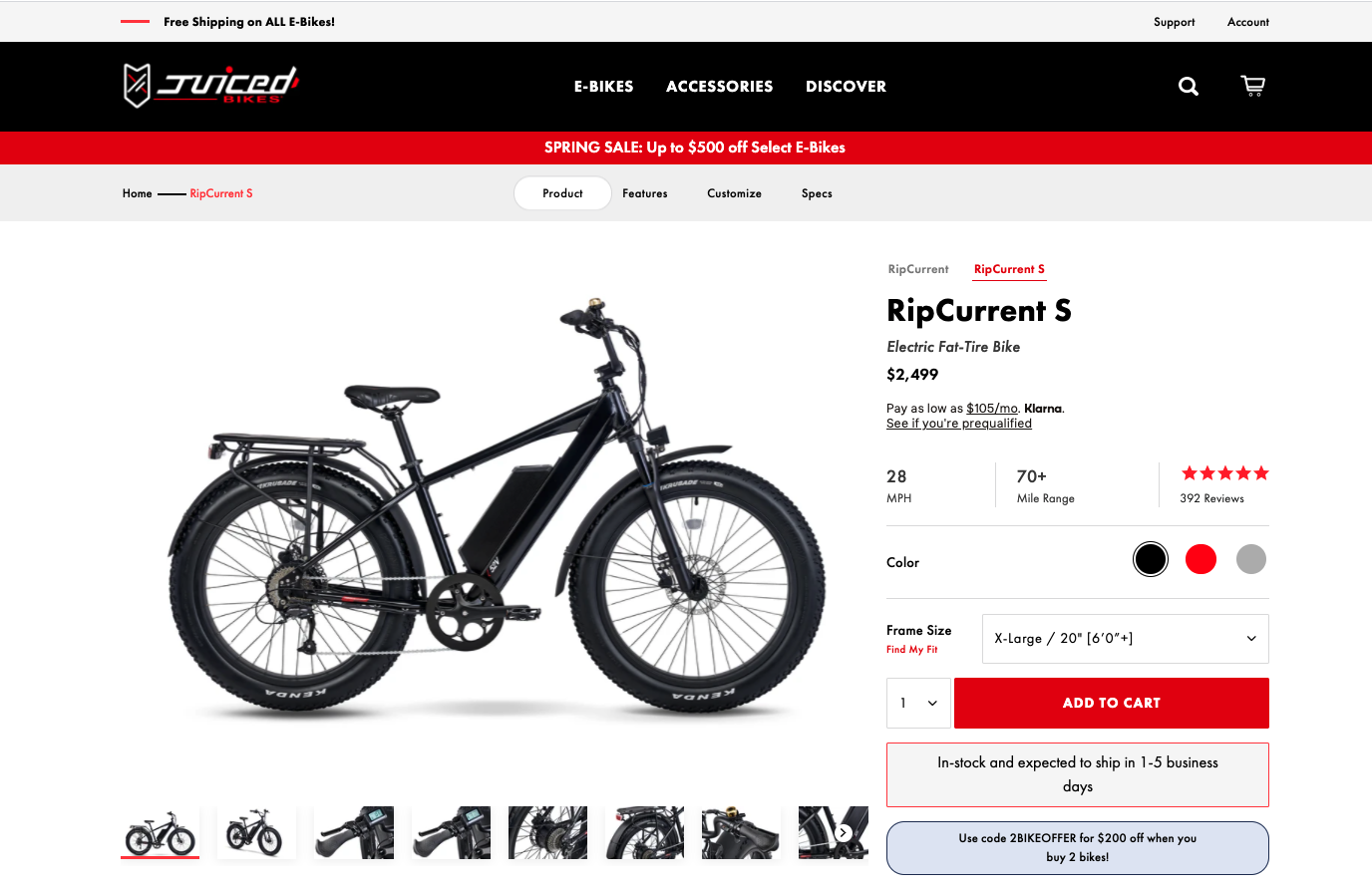The image size is (1372, 892).
Task: Choose the gray bike color
Action: [1251, 559]
